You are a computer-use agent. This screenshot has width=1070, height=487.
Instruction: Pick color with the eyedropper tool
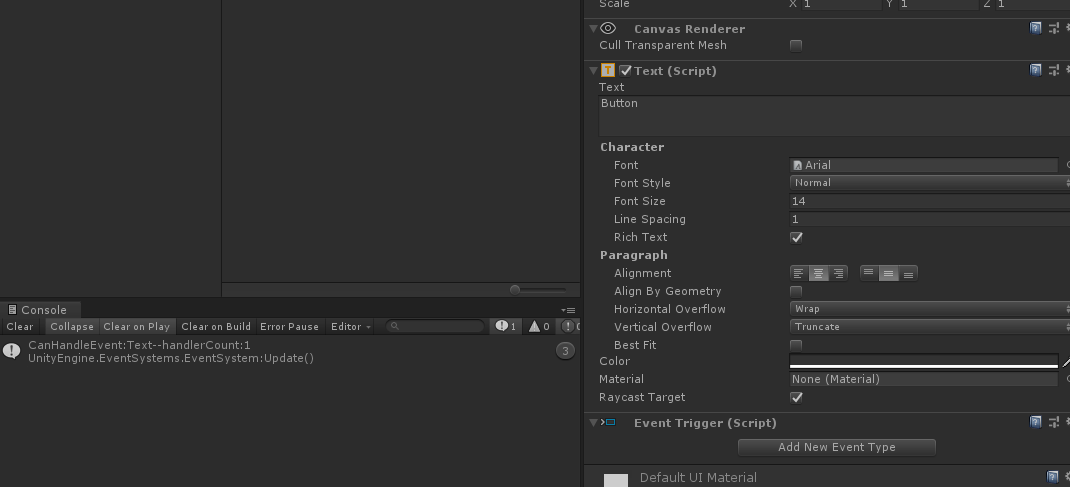tap(1065, 361)
